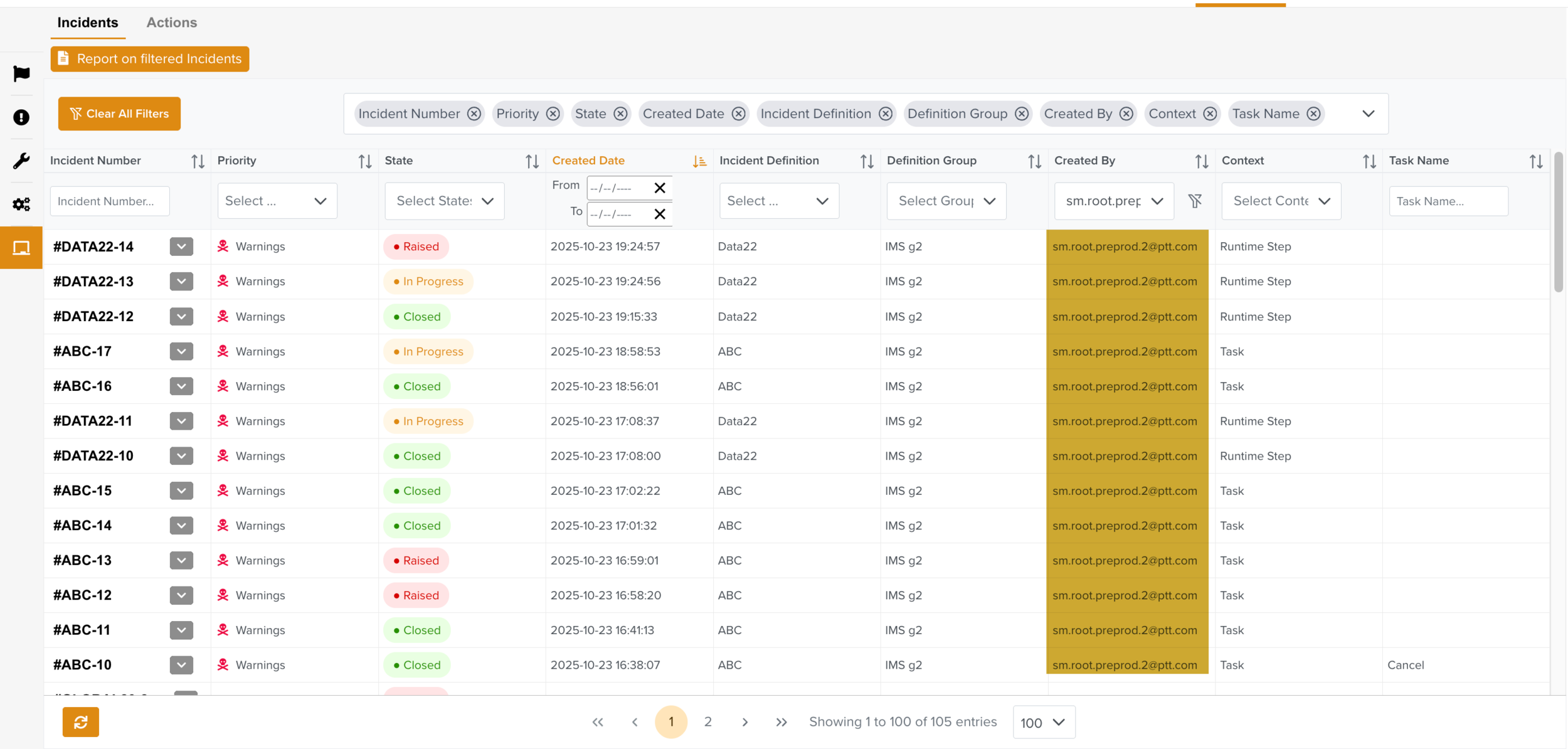Clear the Created By column filter icon
1568x749 pixels.
pyautogui.click(x=1195, y=201)
